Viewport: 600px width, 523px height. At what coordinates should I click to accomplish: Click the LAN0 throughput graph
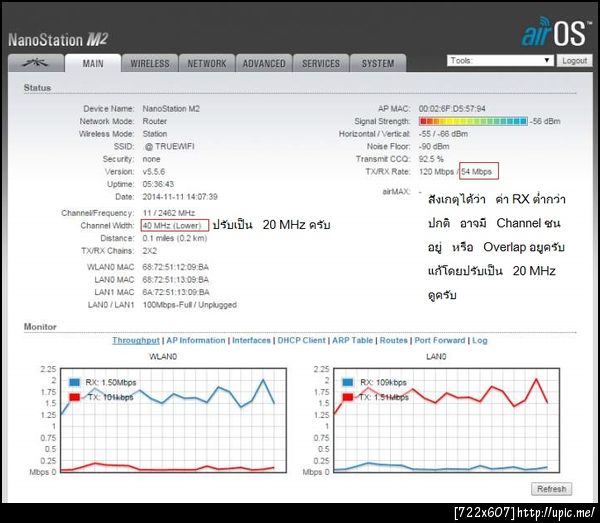[447, 420]
